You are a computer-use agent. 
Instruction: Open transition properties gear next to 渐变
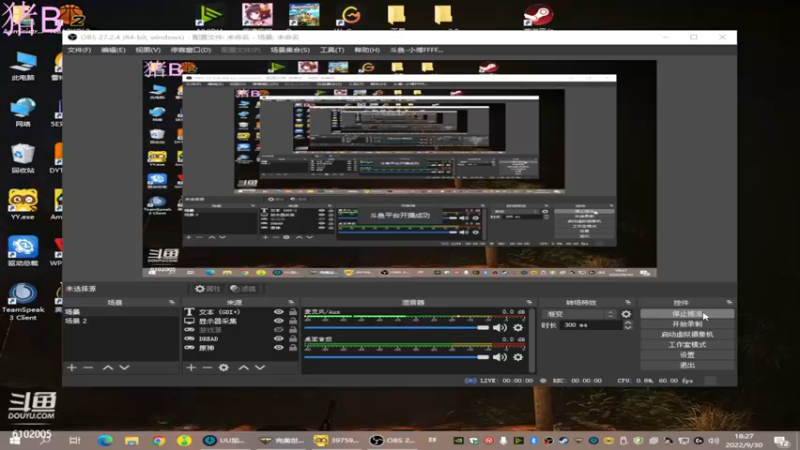(x=626, y=314)
